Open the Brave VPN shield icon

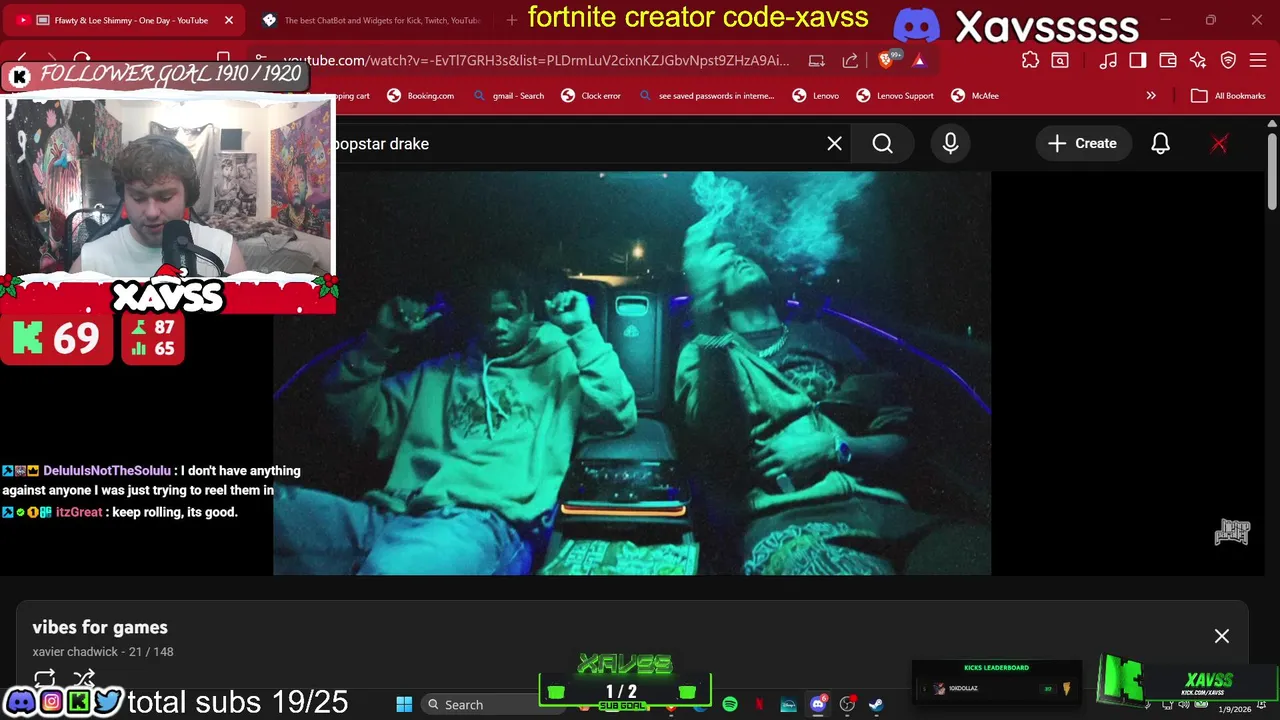point(1228,60)
